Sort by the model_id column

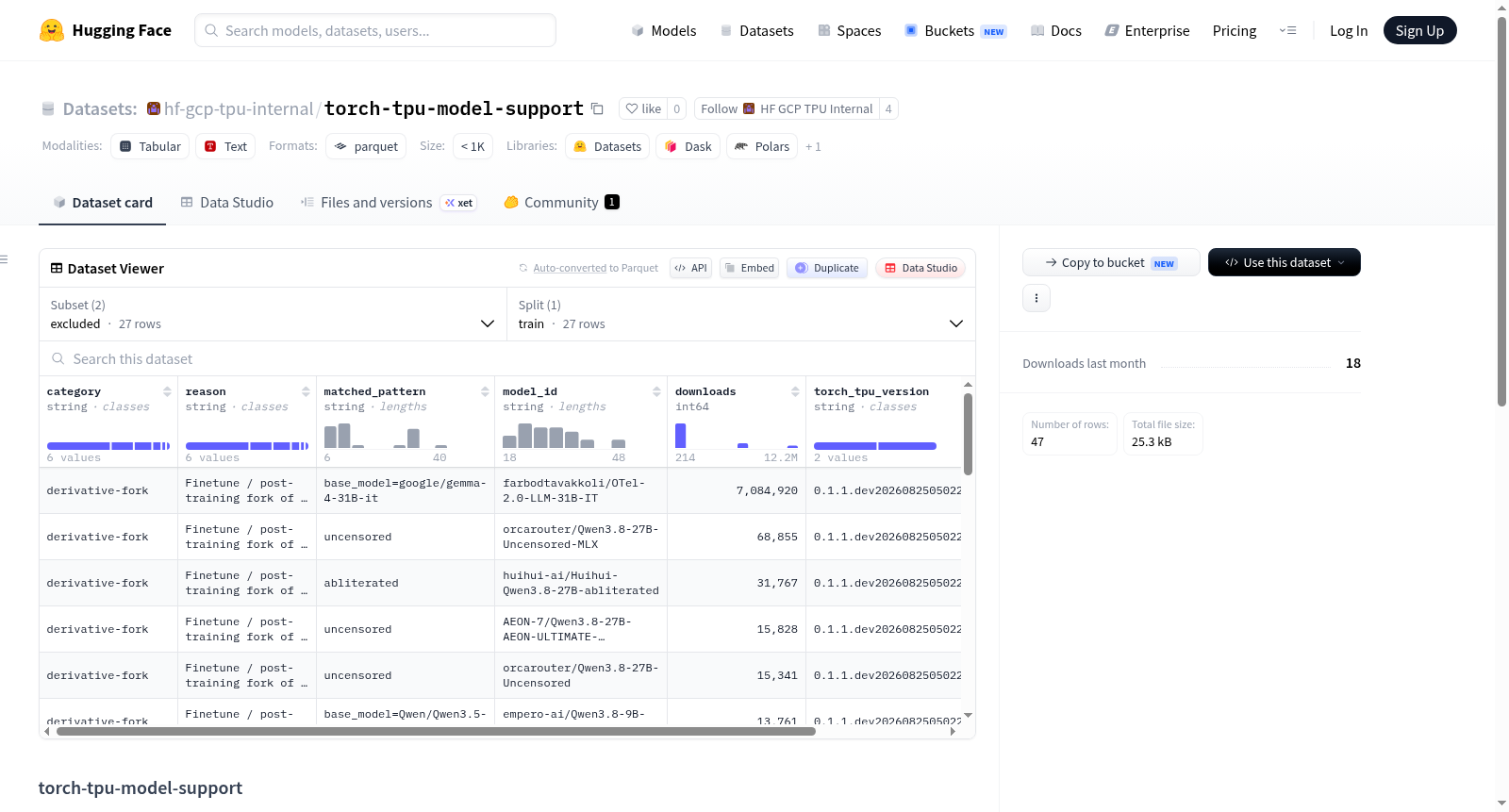[x=656, y=391]
